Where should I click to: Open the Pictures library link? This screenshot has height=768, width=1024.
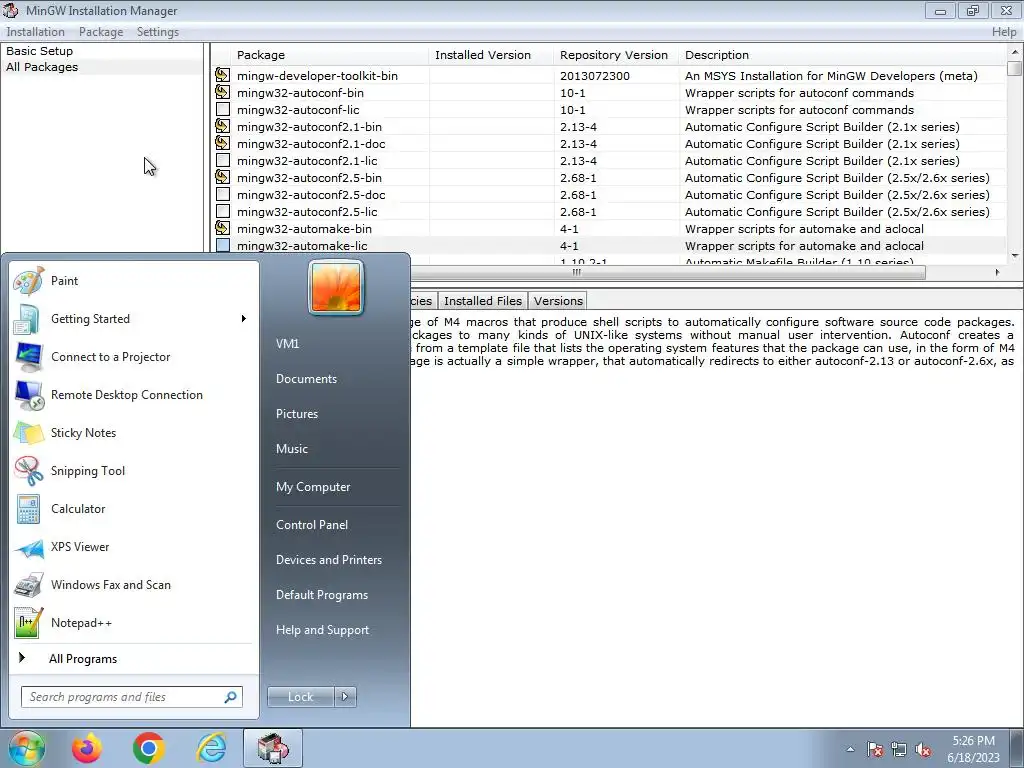pyautogui.click(x=296, y=414)
